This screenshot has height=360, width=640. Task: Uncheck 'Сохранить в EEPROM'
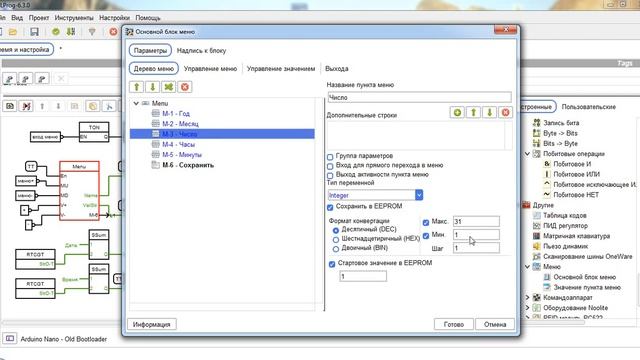tap(330, 207)
